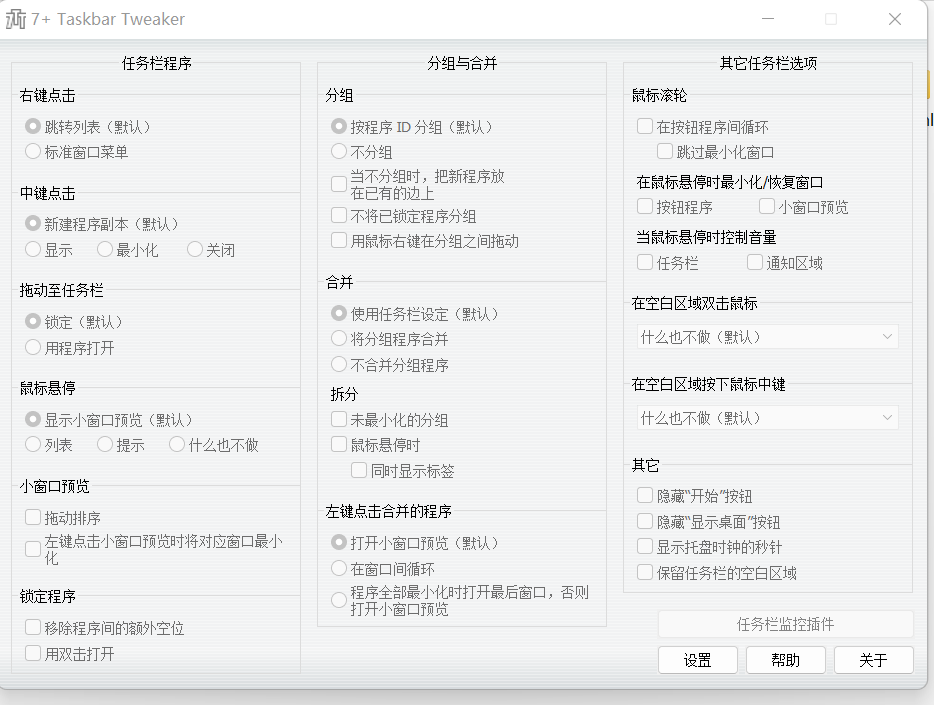Select 在窗口间循环 option
934x705 pixels.
[340, 569]
